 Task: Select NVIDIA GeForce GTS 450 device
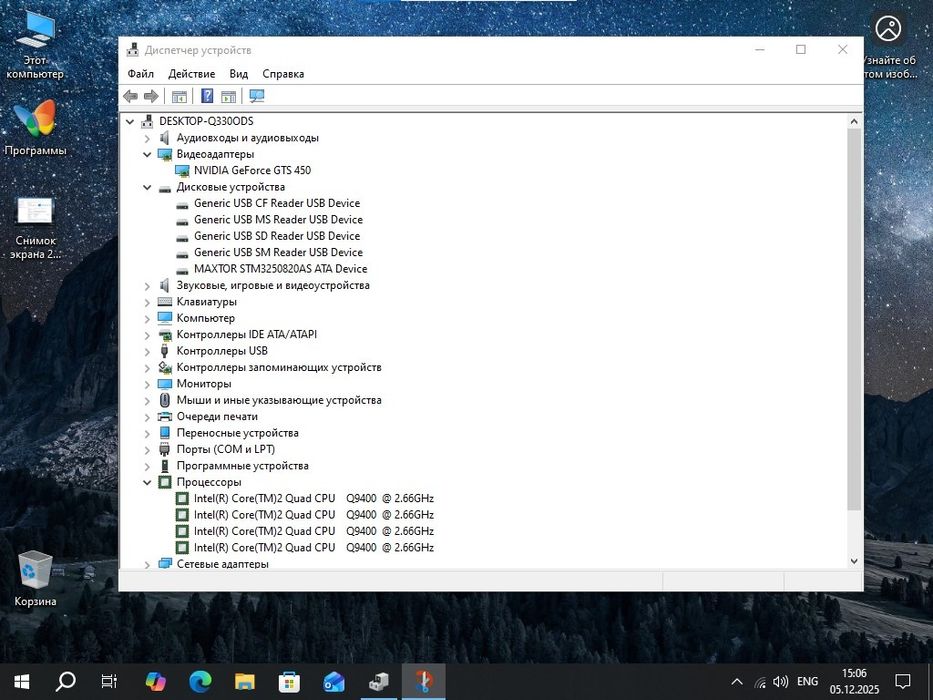coord(252,170)
